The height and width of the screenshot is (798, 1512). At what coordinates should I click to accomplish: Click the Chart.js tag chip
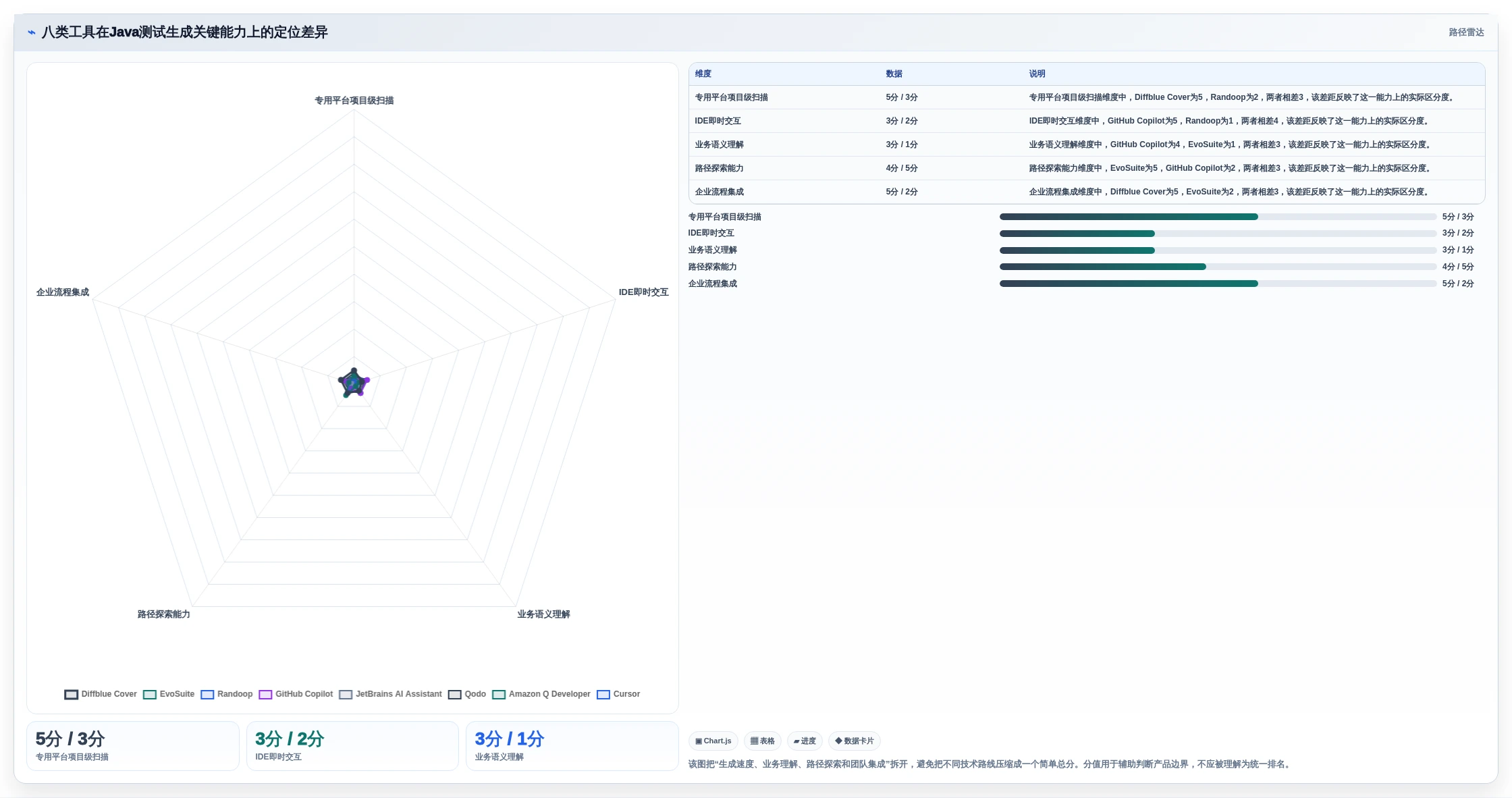click(713, 741)
